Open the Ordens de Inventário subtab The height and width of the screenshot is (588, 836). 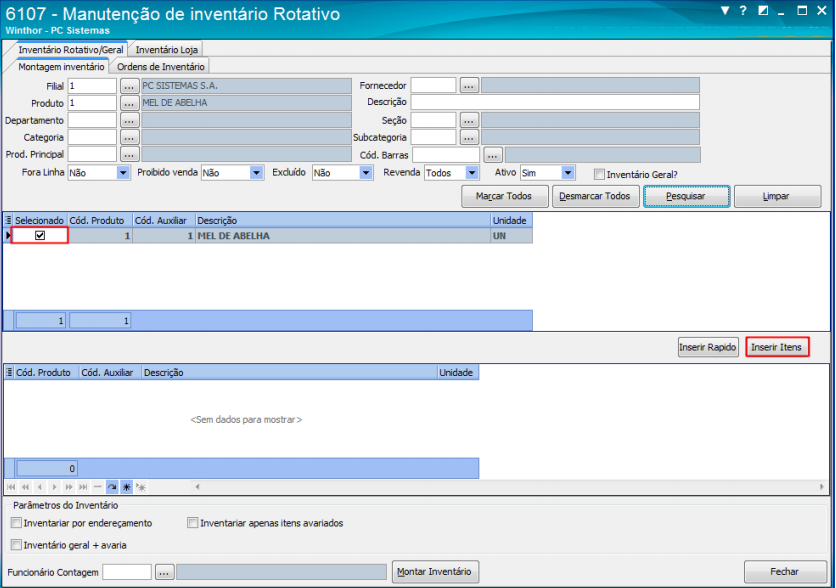pos(160,67)
